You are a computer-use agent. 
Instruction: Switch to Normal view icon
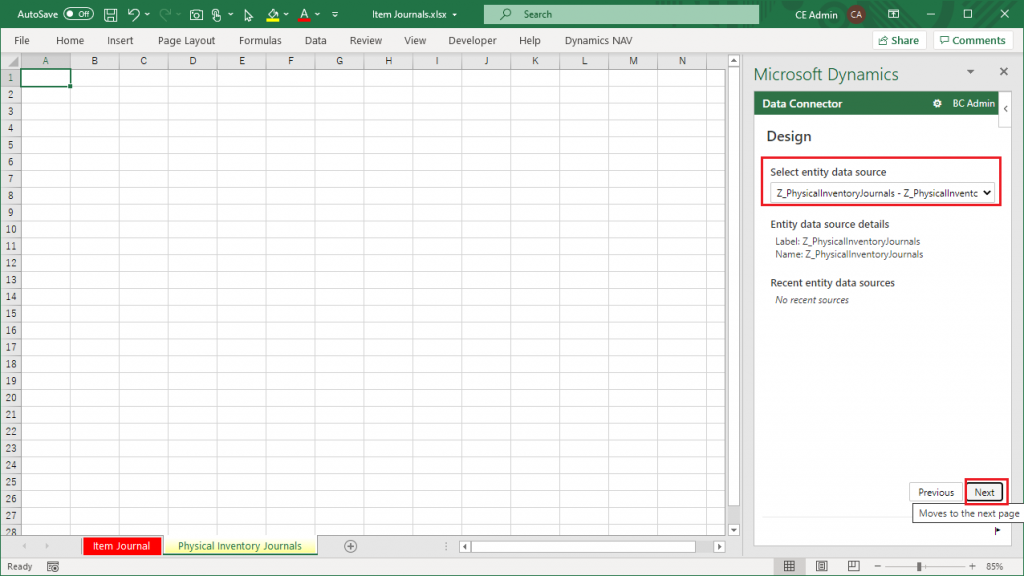tap(790, 566)
